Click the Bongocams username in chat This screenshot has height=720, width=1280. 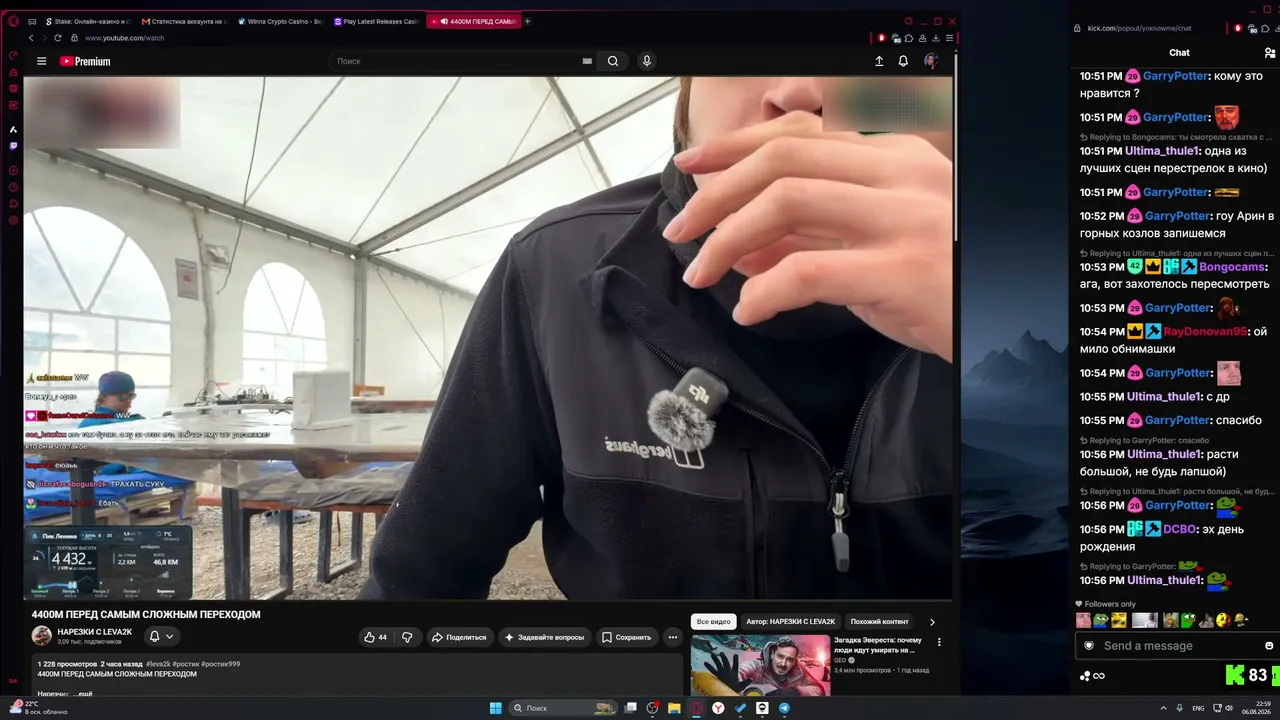pyautogui.click(x=1232, y=268)
